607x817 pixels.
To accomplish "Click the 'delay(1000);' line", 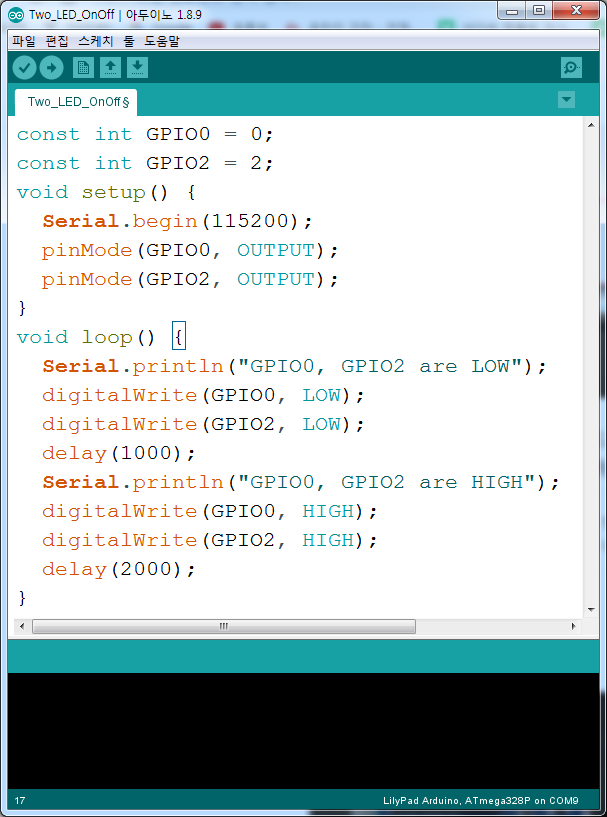I will (119, 454).
